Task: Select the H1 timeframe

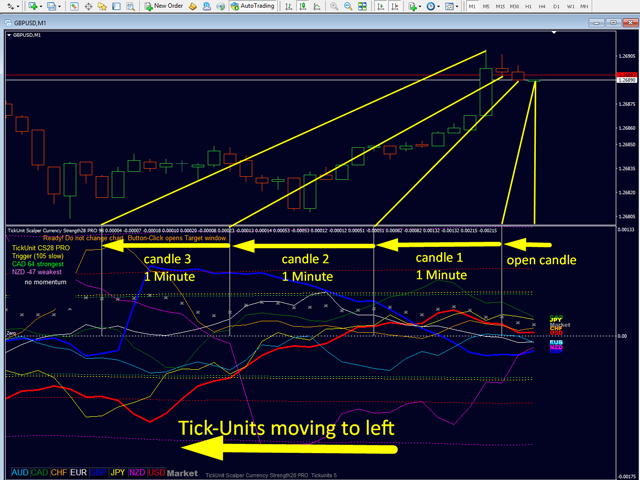Action: click(x=528, y=7)
